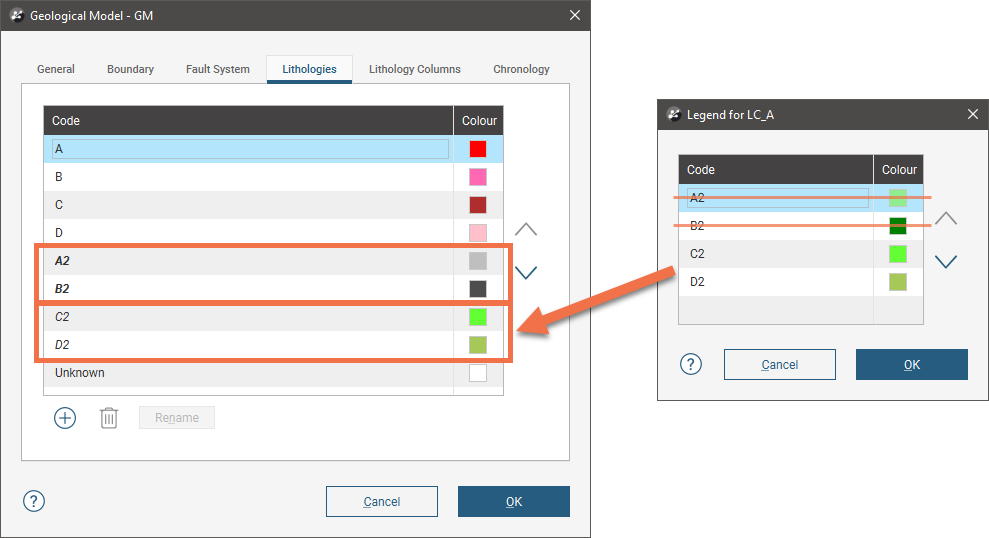Viewport: 989px width, 538px height.
Task: Change the white colour of Unknown lithology
Action: tap(478, 373)
